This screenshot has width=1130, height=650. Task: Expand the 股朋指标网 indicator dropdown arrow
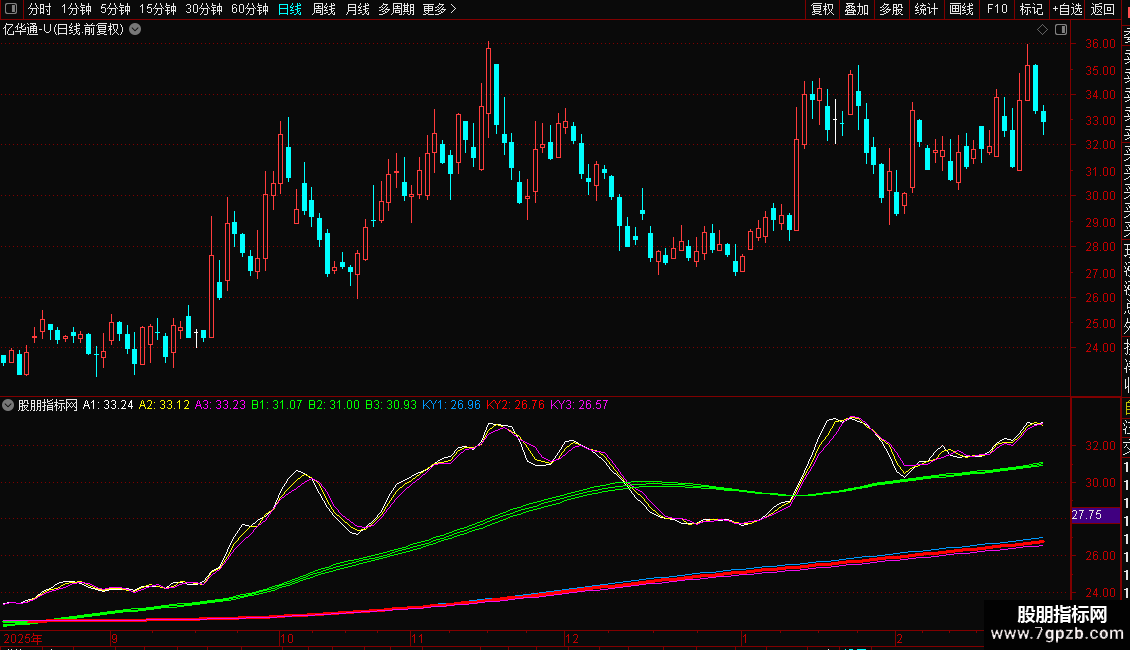(9, 405)
